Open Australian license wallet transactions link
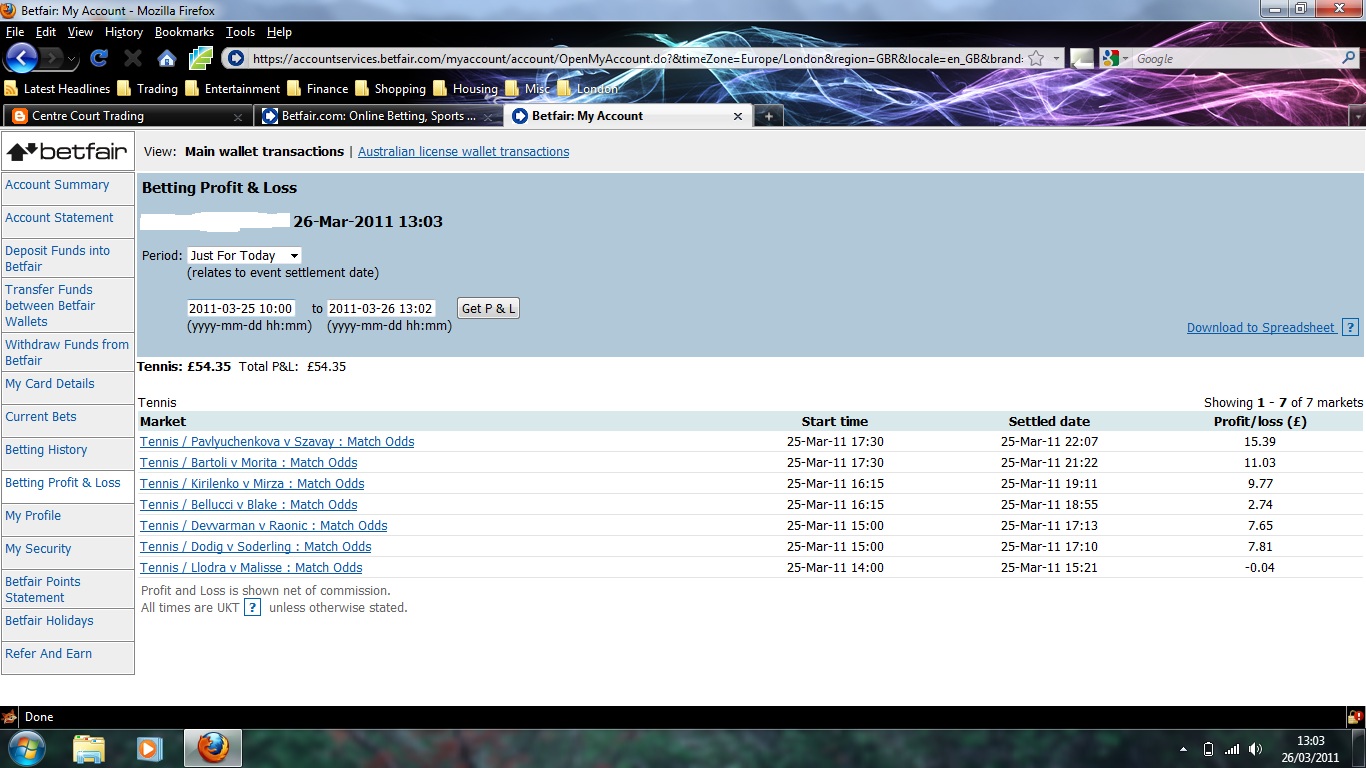This screenshot has width=1366, height=768. pyautogui.click(x=464, y=152)
